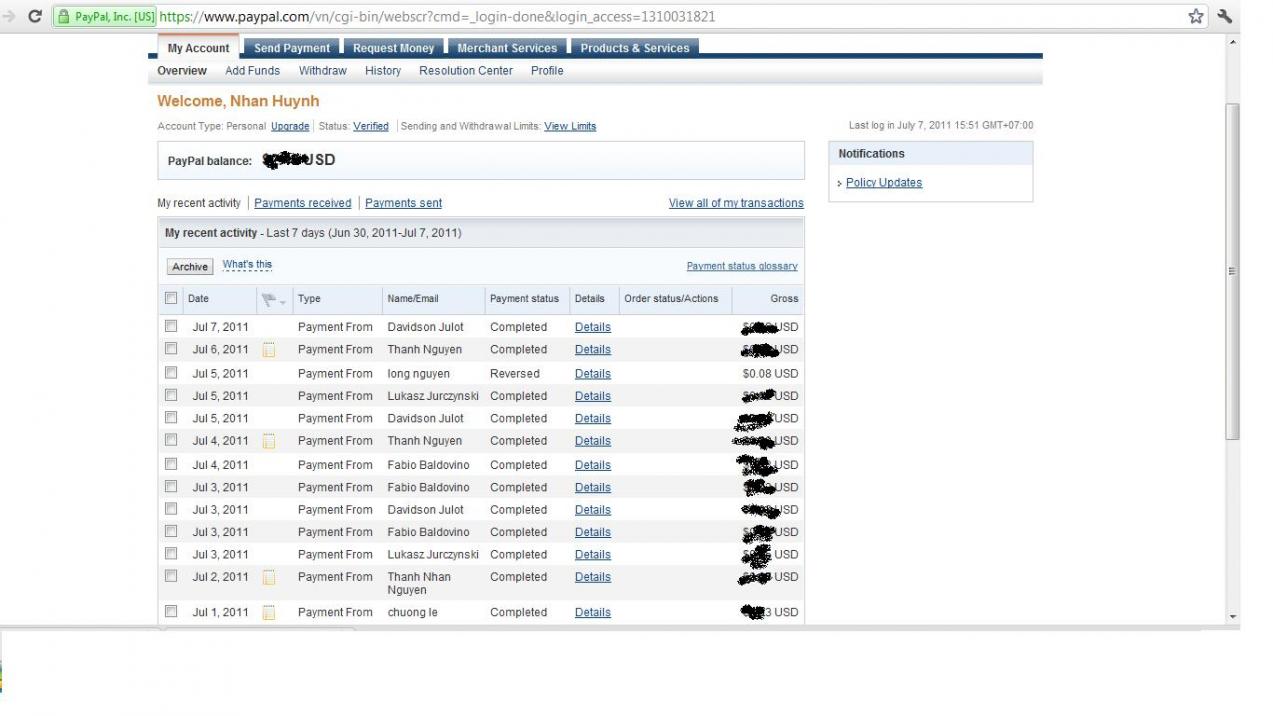Open the History submenu
The image size is (1273, 716).
(x=383, y=71)
